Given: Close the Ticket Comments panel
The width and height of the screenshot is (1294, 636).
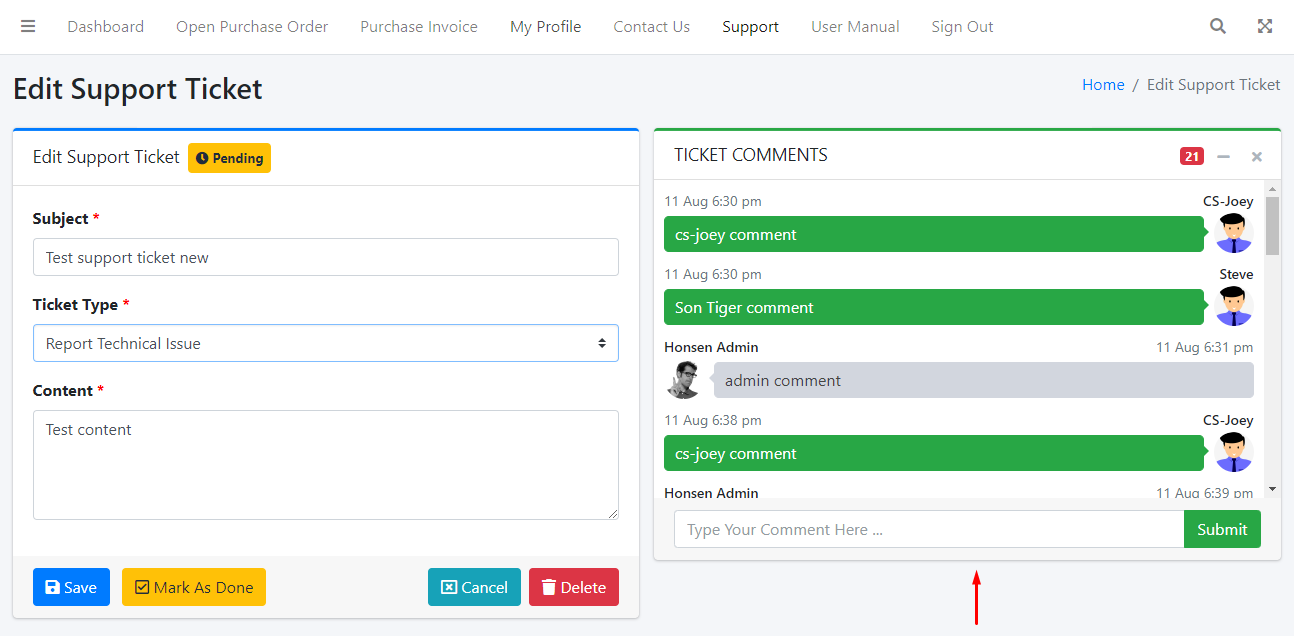Looking at the screenshot, I should [x=1257, y=156].
